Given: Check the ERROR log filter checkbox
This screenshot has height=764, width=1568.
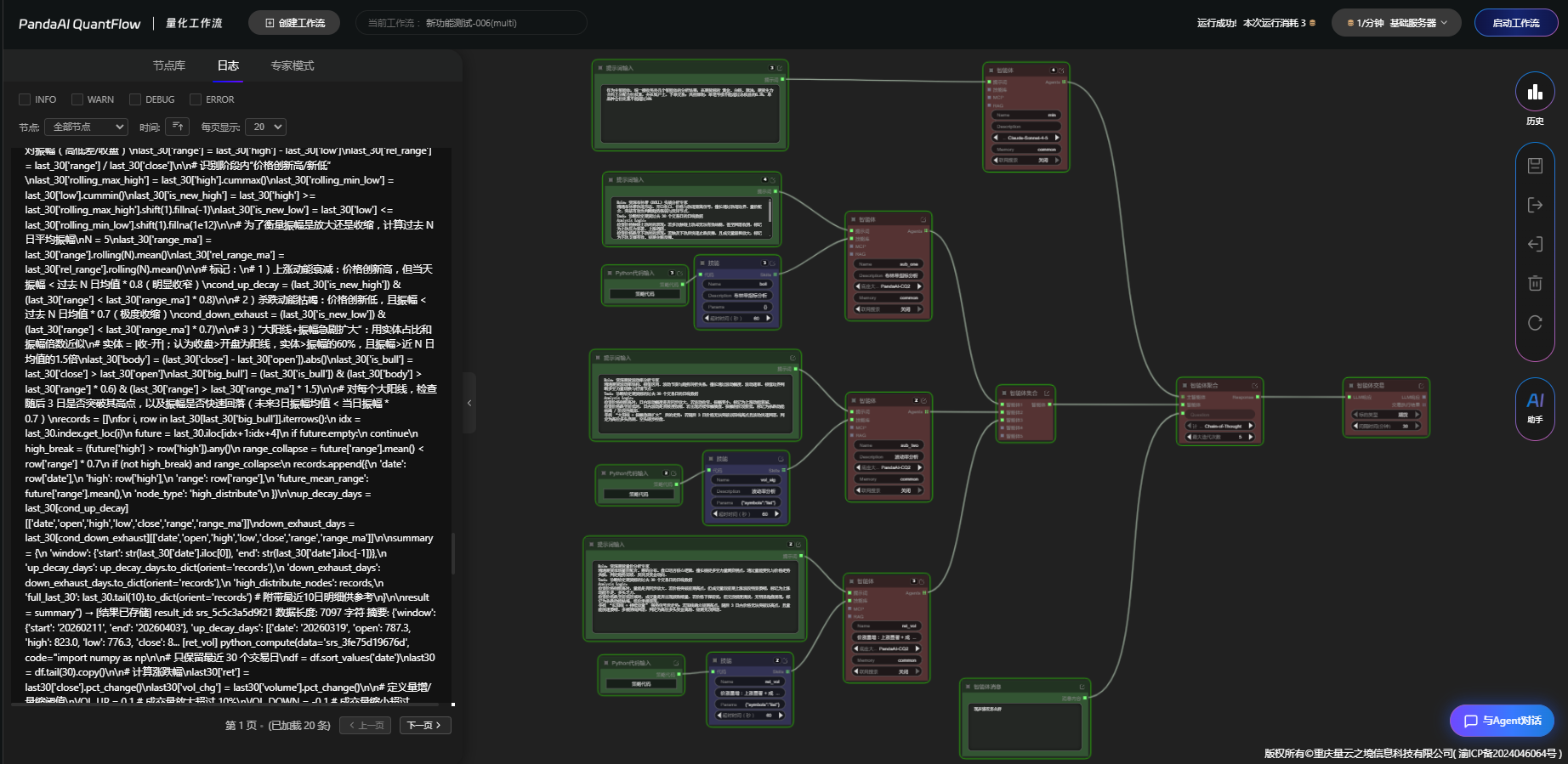Looking at the screenshot, I should coord(196,99).
